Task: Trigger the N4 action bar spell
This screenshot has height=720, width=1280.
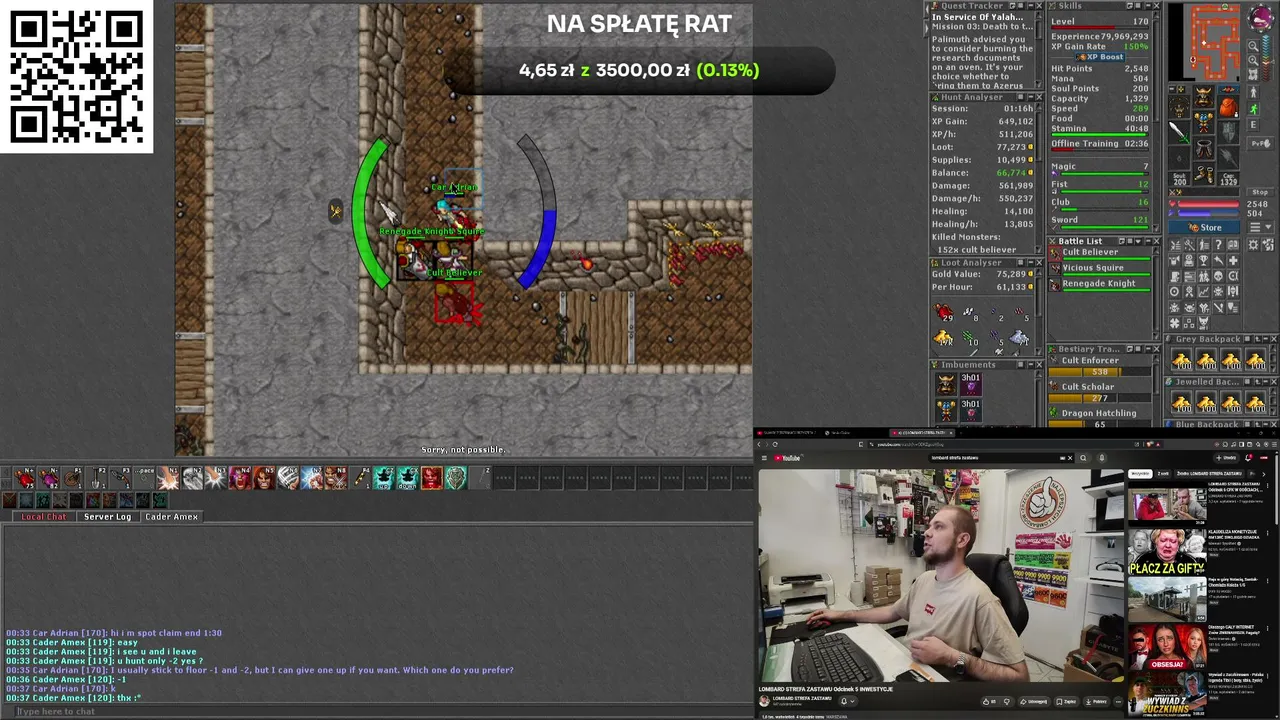Action: click(x=241, y=478)
